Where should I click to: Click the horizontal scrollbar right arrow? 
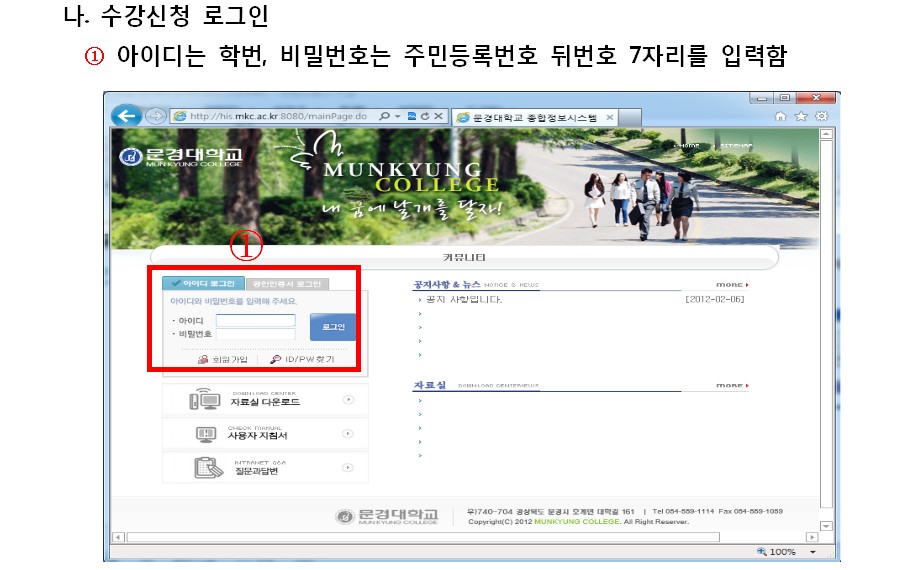click(x=812, y=537)
